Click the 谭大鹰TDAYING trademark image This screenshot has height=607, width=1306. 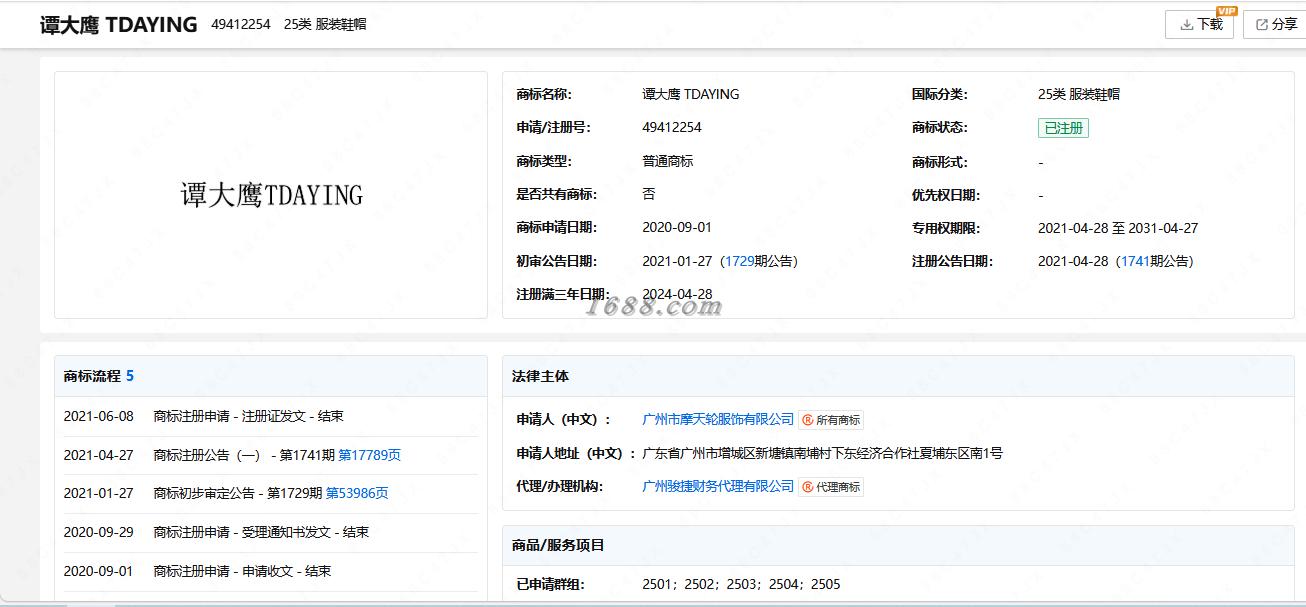(x=271, y=195)
